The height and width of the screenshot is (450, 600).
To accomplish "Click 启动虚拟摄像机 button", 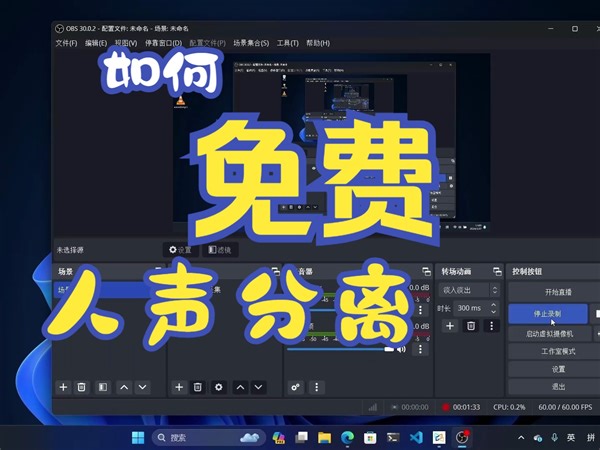I will 549,334.
